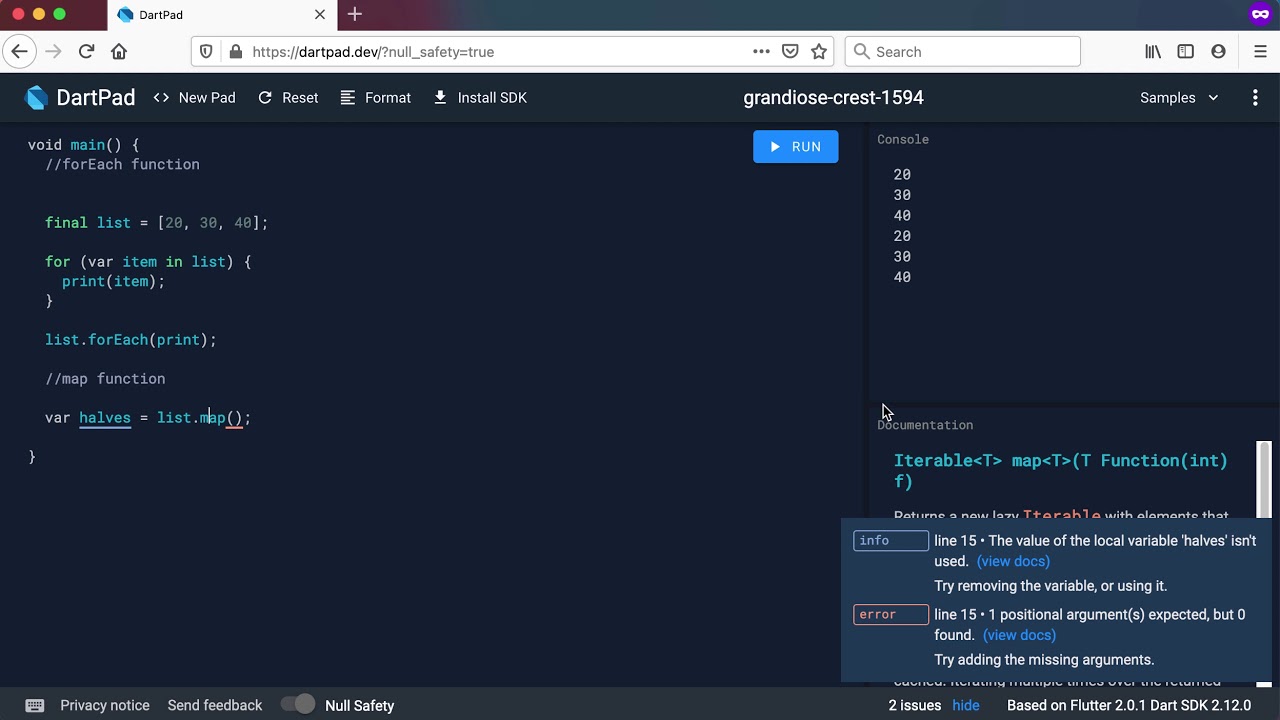This screenshot has width=1280, height=720.
Task: Select the DartPad browser tab
Action: click(222, 14)
